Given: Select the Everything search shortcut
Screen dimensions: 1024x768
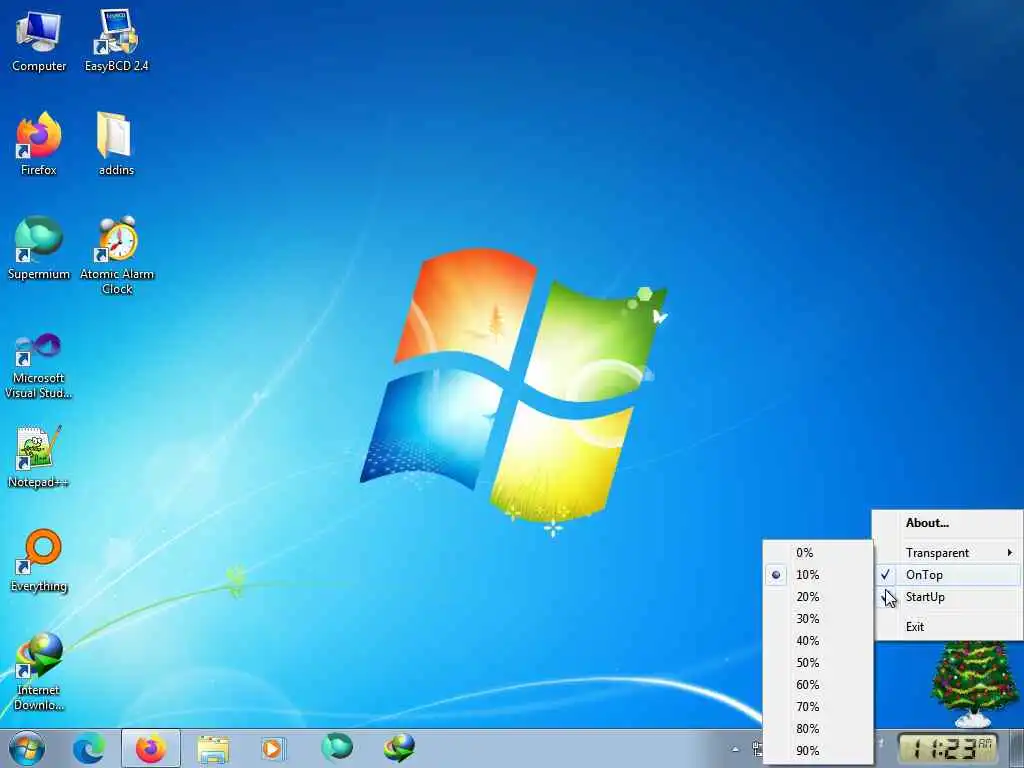Looking at the screenshot, I should [x=39, y=560].
